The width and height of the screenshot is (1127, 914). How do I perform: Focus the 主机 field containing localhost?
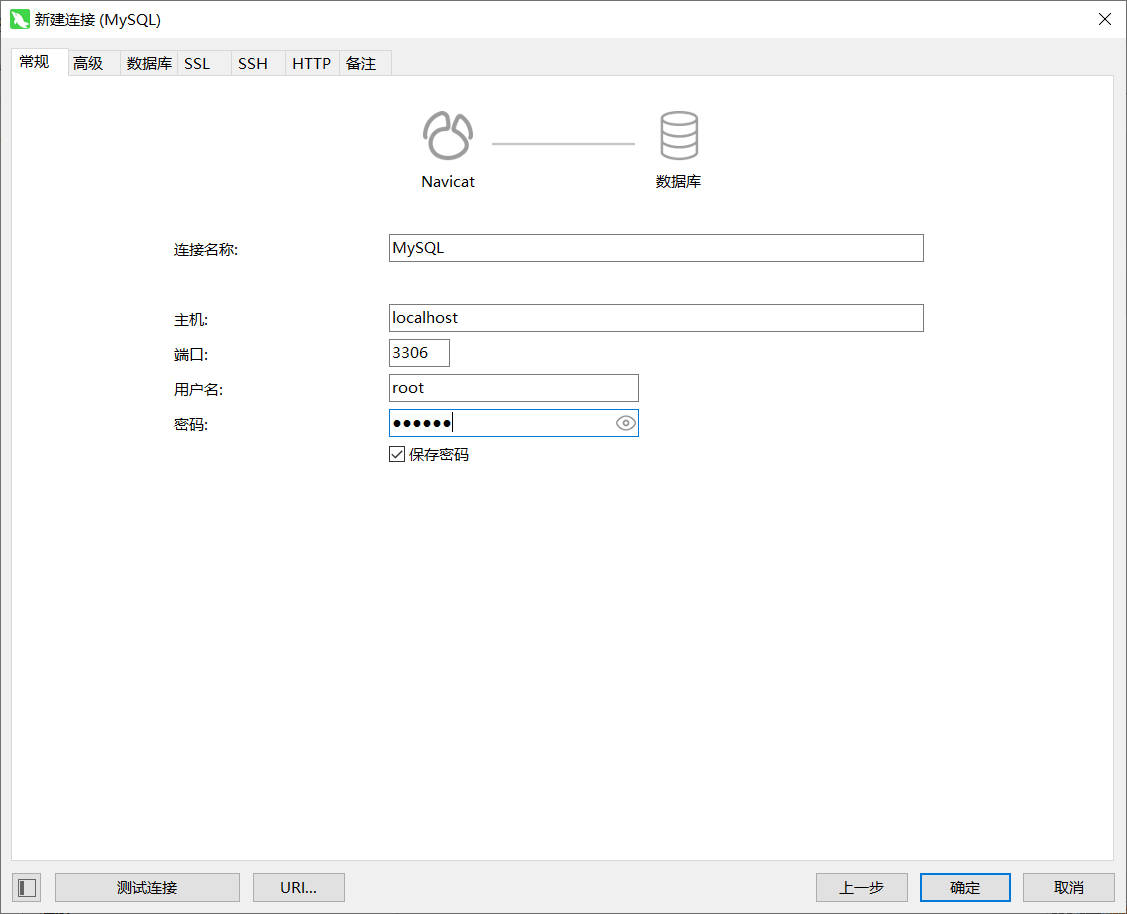(655, 318)
